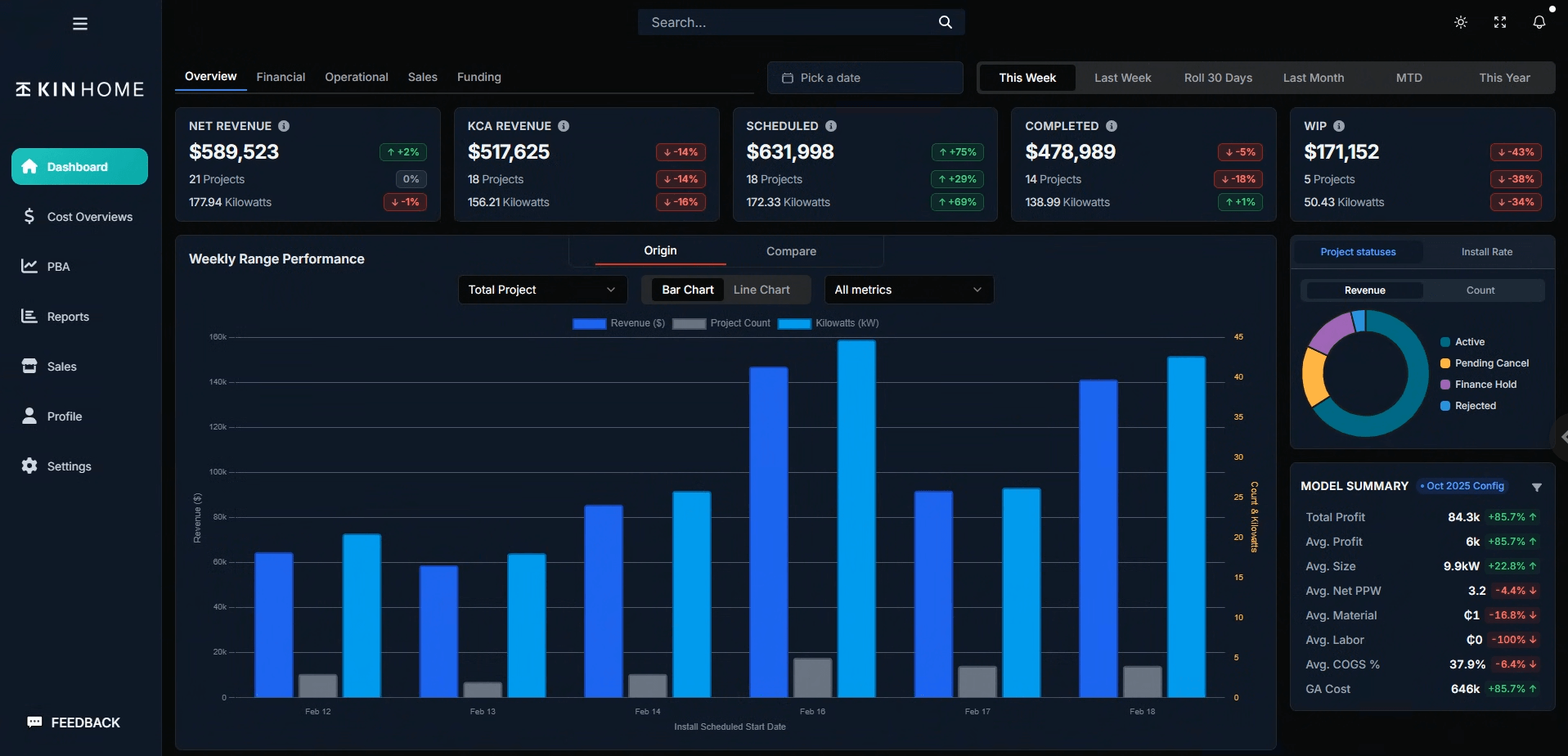Open the Profile sidebar item
The image size is (1568, 756).
(x=79, y=416)
